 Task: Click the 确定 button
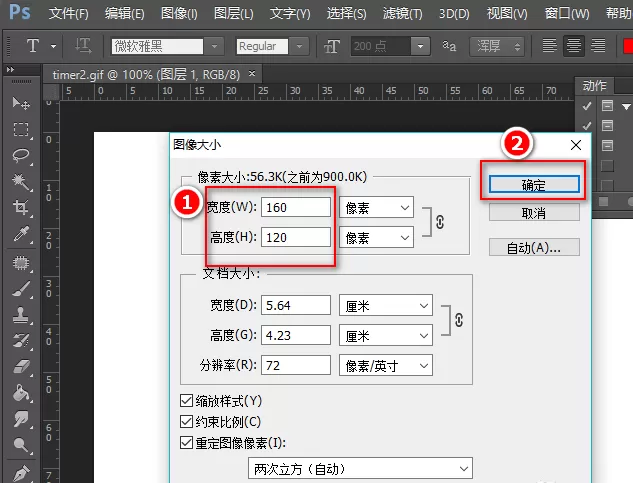(x=534, y=185)
